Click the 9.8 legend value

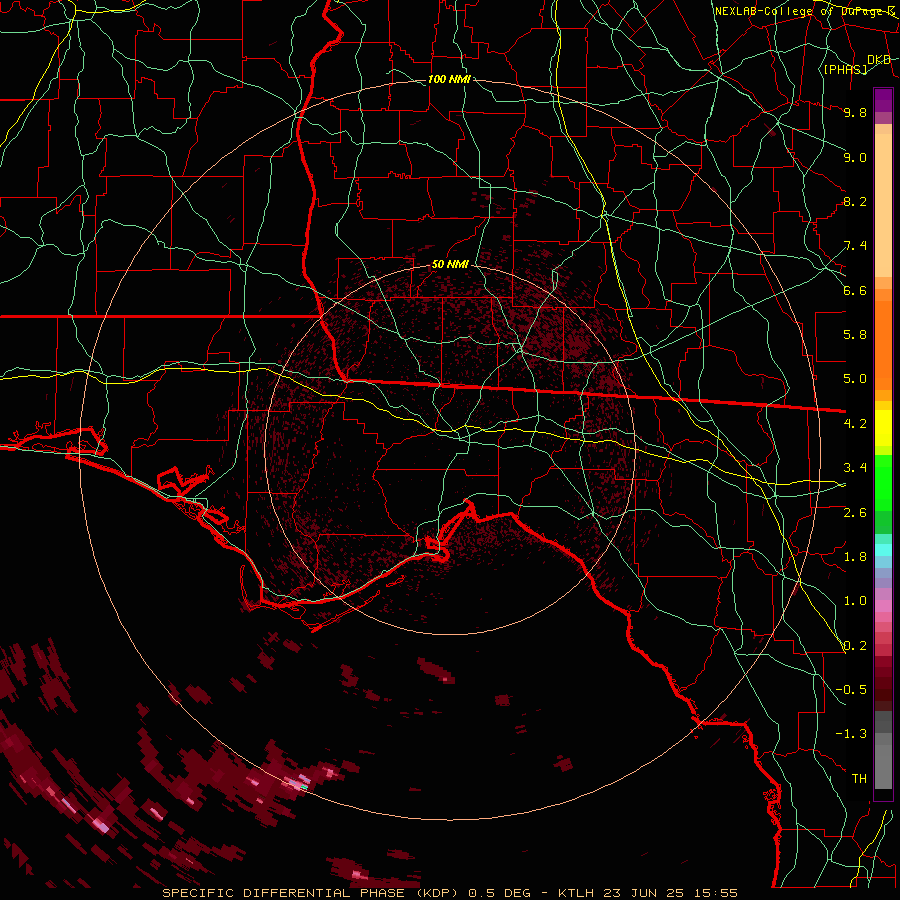coord(855,112)
